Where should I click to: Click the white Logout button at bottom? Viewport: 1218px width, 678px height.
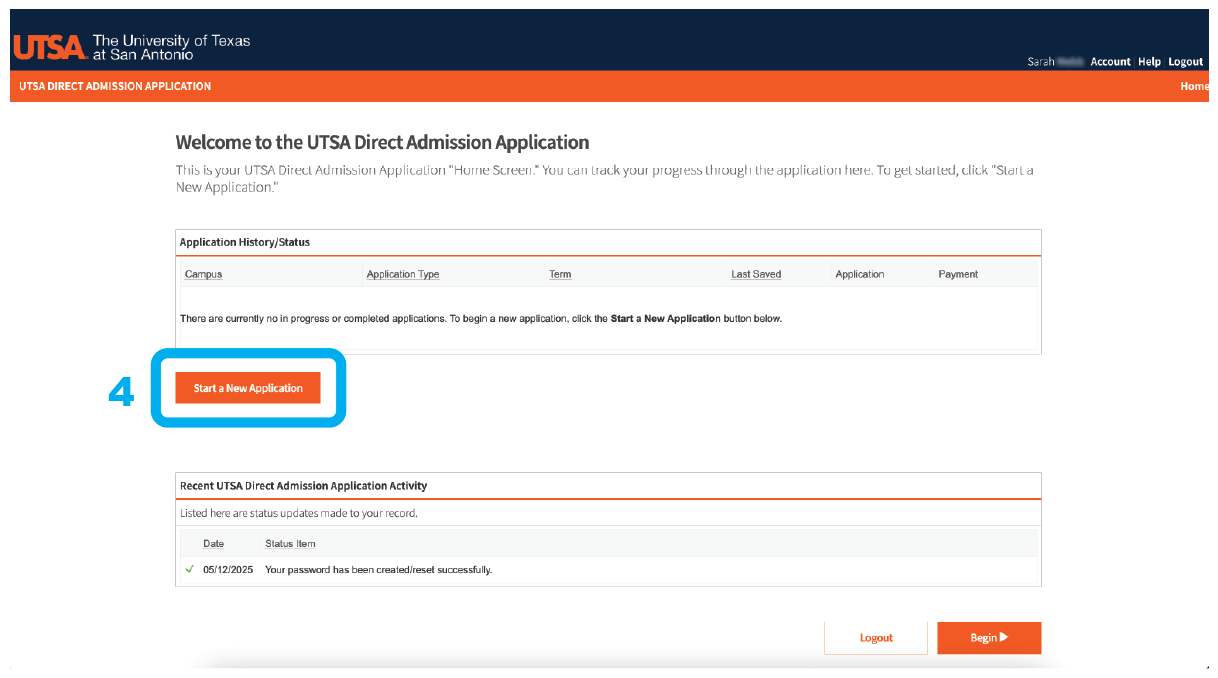tap(876, 638)
